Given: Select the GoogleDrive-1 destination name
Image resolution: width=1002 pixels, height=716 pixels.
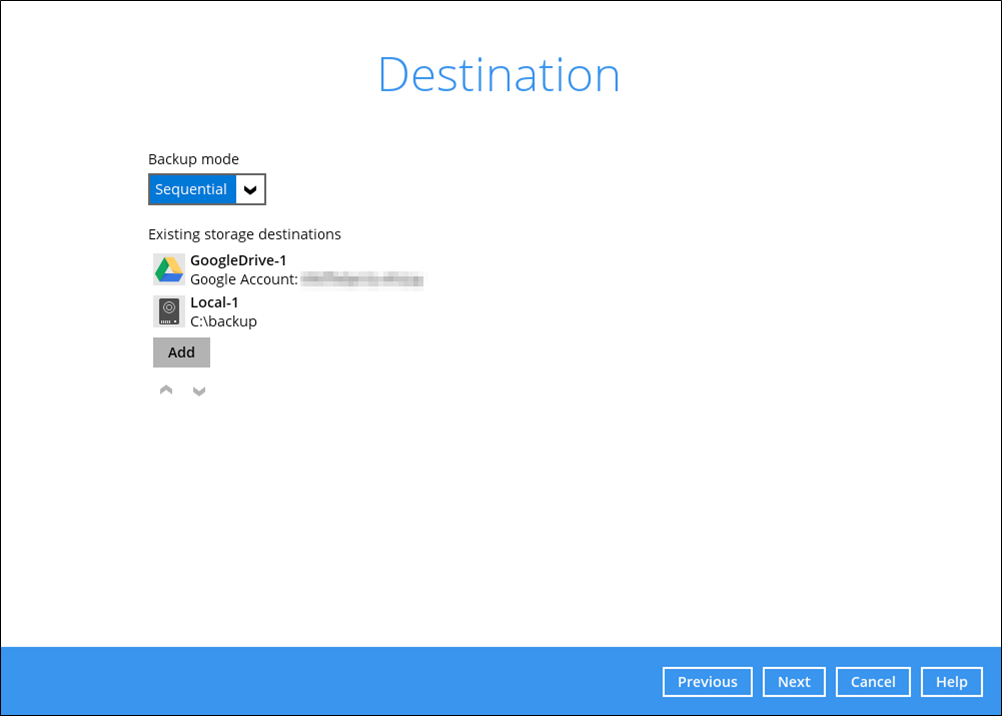Looking at the screenshot, I should pos(238,260).
